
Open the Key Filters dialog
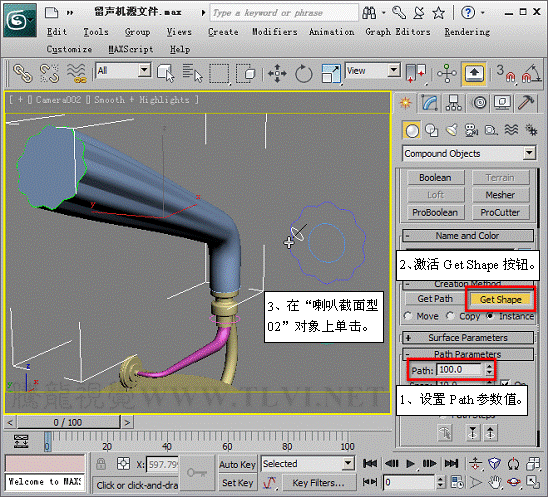(x=318, y=483)
